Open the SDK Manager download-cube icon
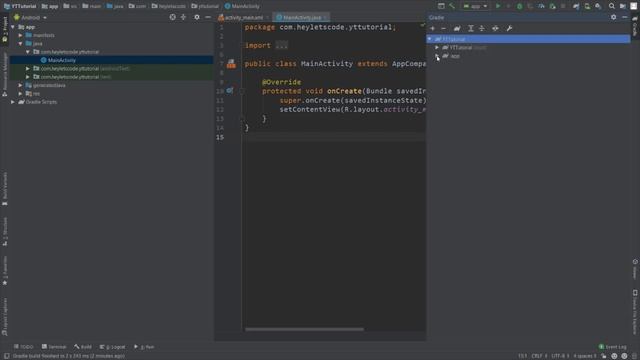Viewport: 640px width, 360px height. coord(598,6)
